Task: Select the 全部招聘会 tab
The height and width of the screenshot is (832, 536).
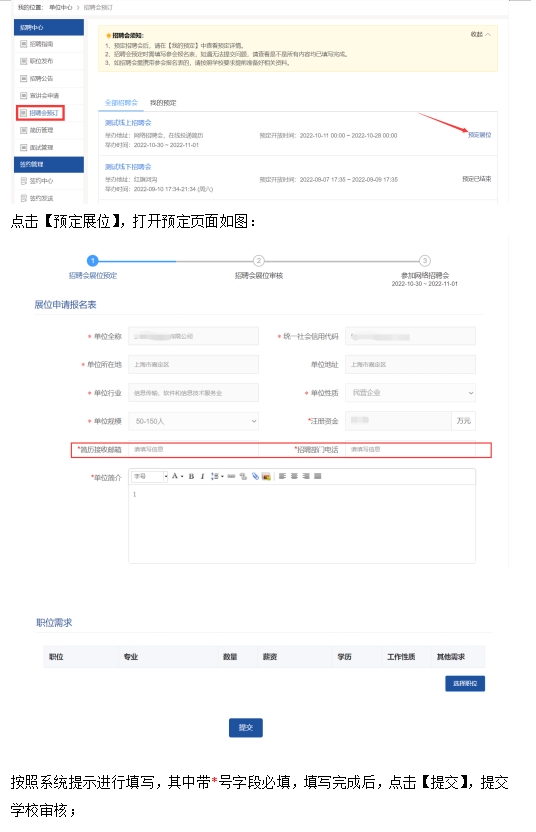Action: click(121, 102)
